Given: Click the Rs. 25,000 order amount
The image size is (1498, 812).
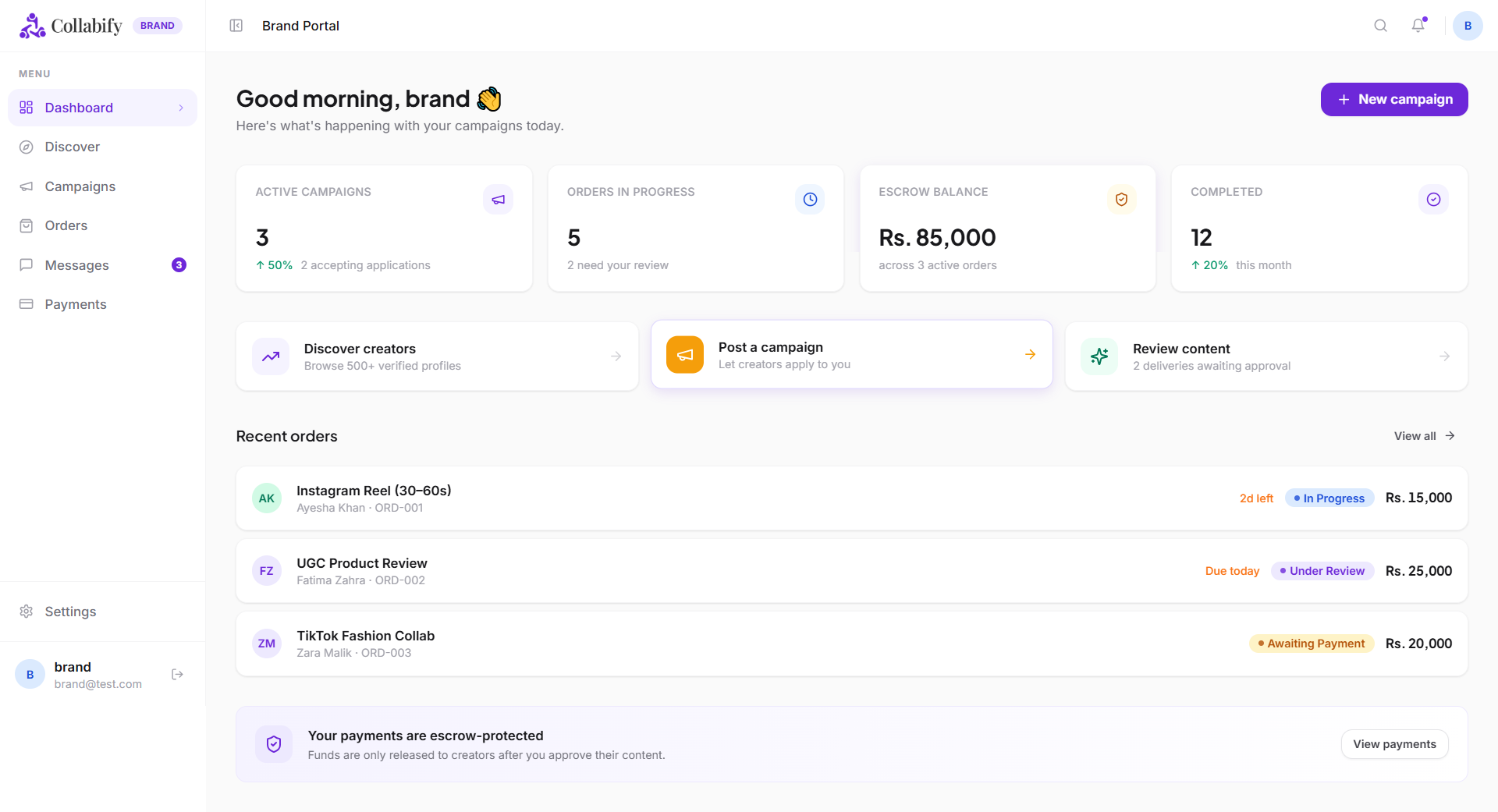Looking at the screenshot, I should 1418,571.
